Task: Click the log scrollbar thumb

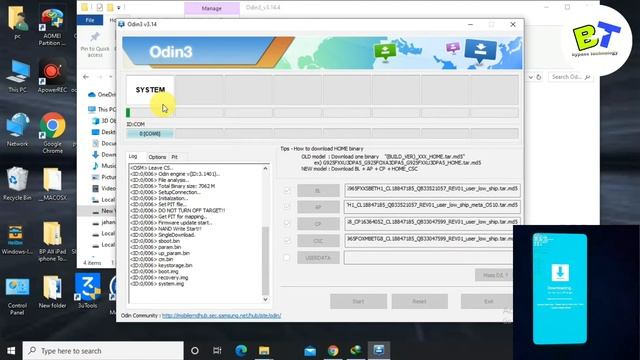Action: [x=265, y=260]
